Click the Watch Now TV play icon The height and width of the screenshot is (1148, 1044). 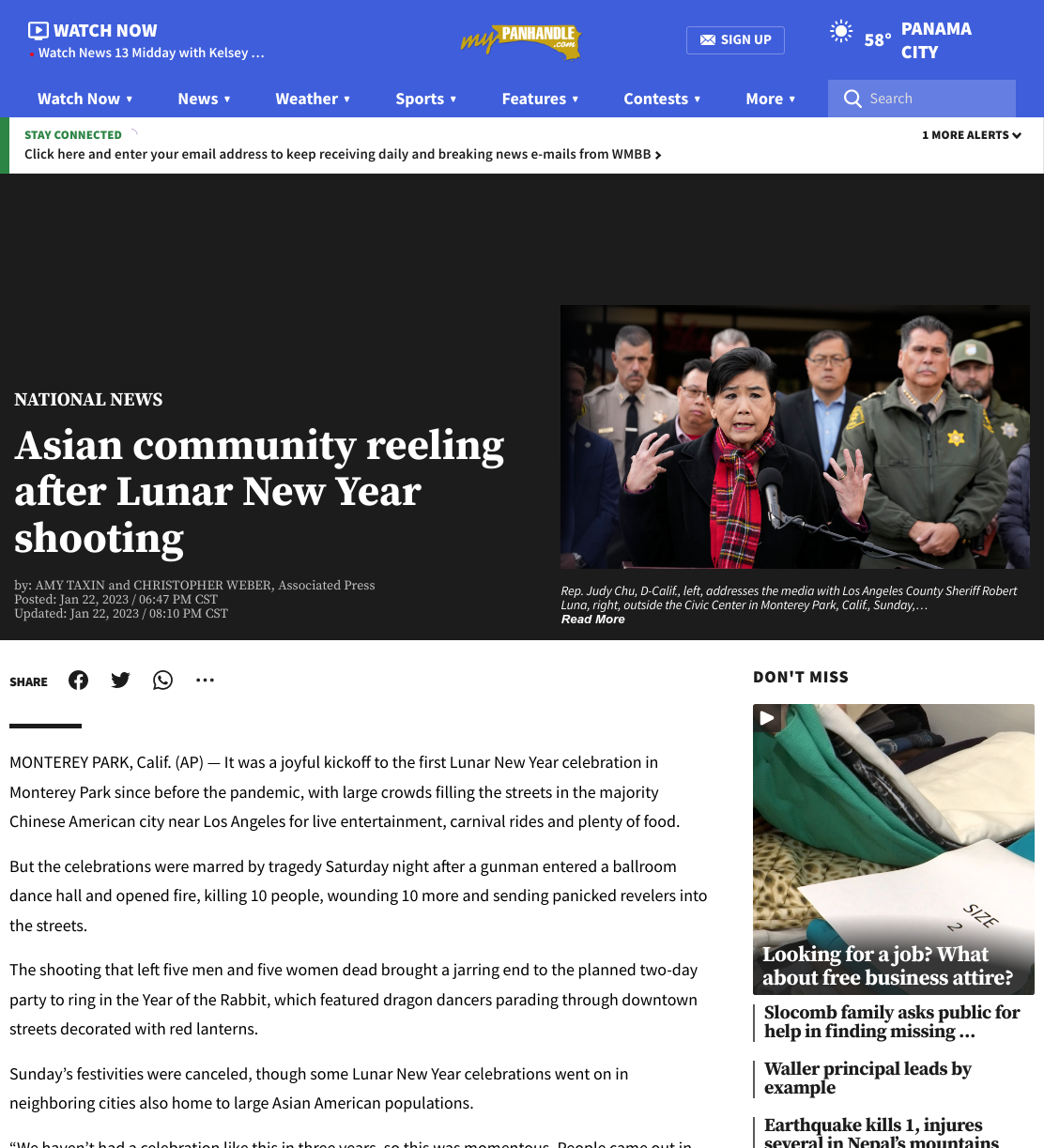(x=38, y=31)
